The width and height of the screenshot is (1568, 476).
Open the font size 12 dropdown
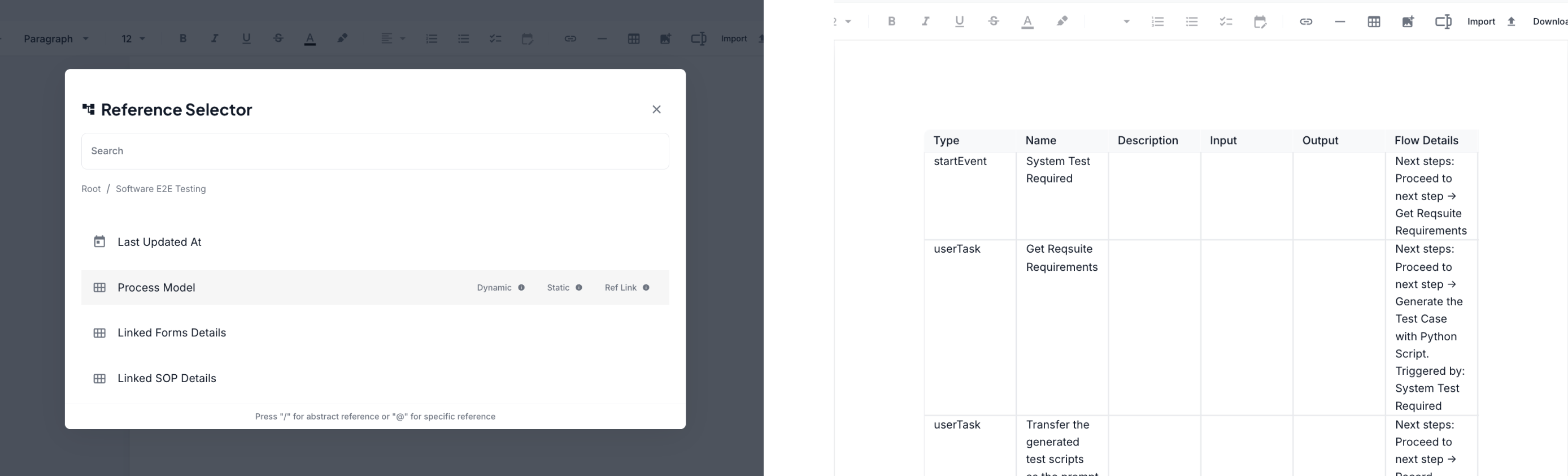click(133, 39)
